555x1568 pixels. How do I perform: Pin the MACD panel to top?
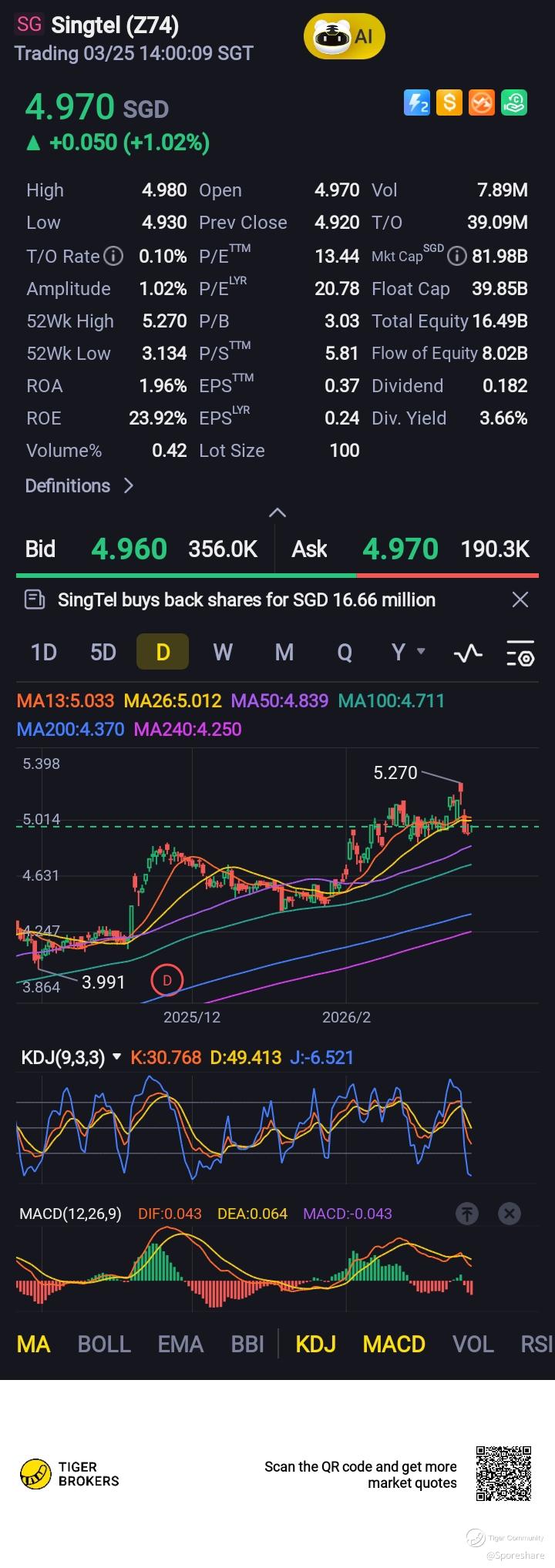point(466,1214)
